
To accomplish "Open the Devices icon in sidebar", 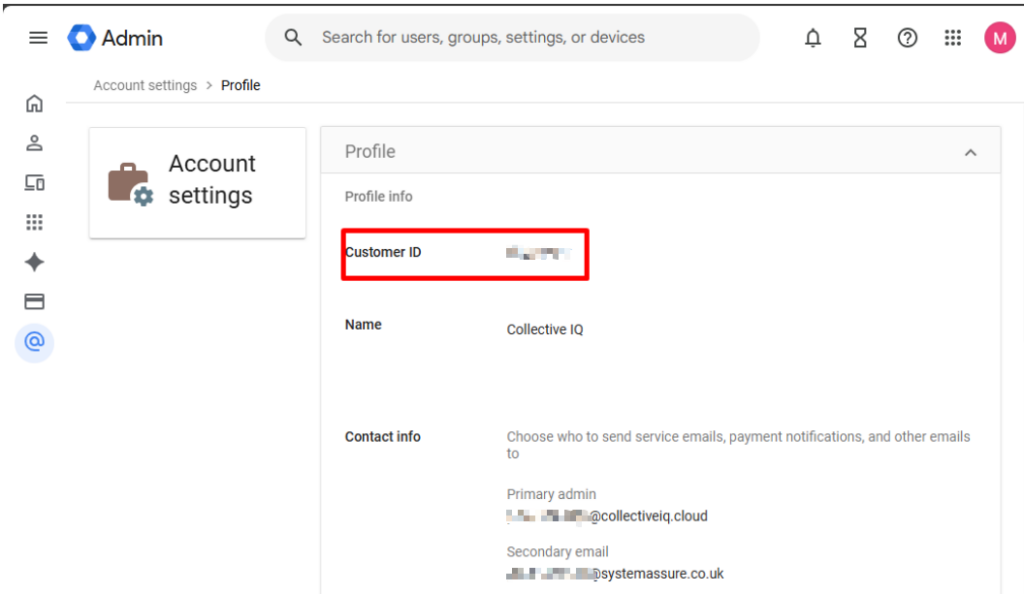I will (x=35, y=182).
